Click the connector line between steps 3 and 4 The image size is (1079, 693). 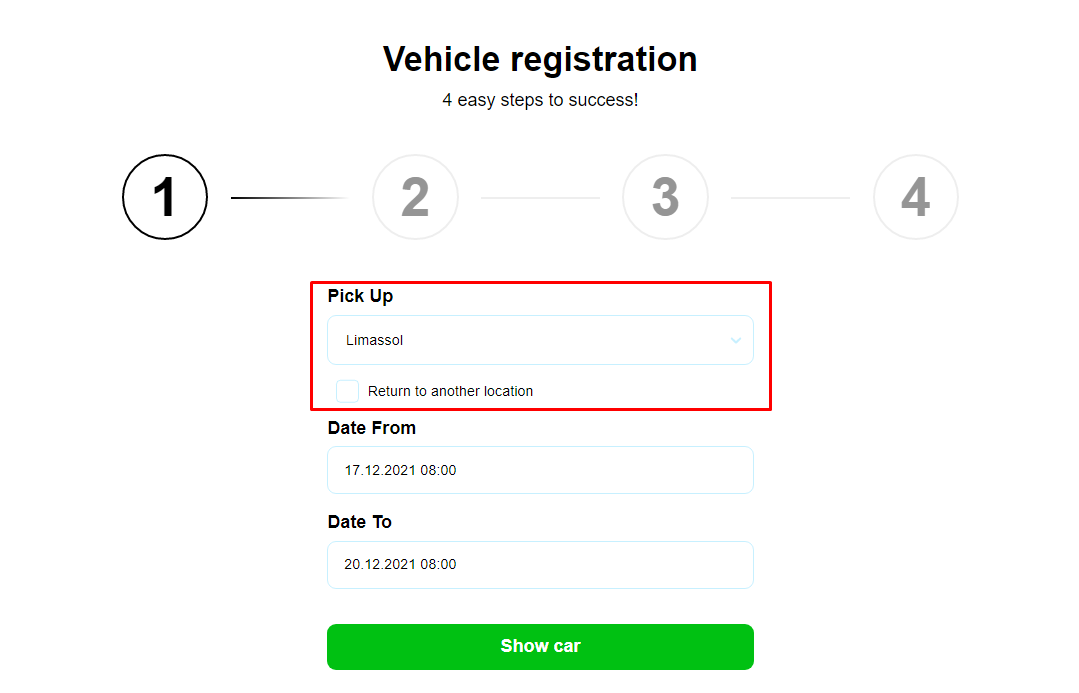coord(790,198)
